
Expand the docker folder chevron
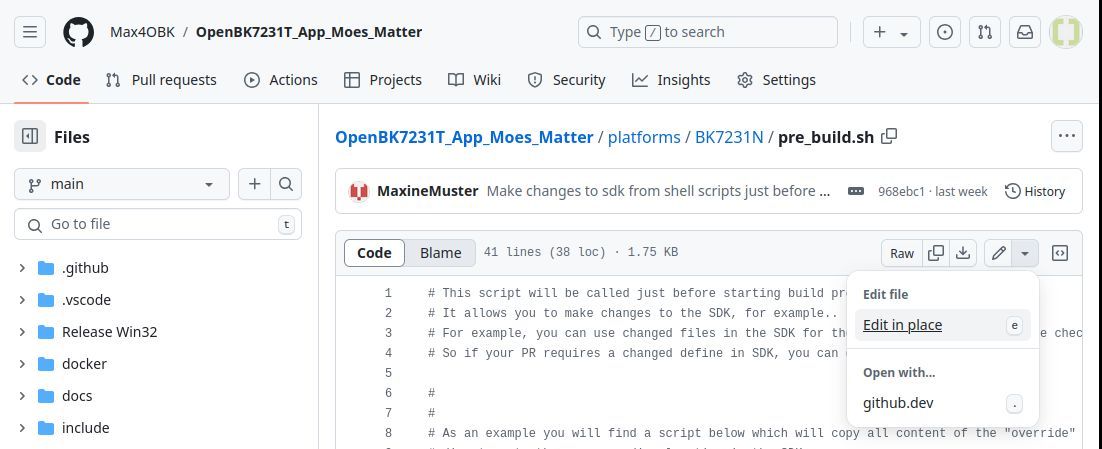pos(22,364)
